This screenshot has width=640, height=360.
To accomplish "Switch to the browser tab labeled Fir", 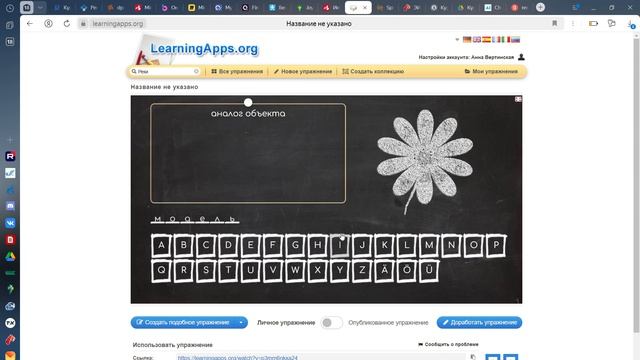I will coord(250,7).
